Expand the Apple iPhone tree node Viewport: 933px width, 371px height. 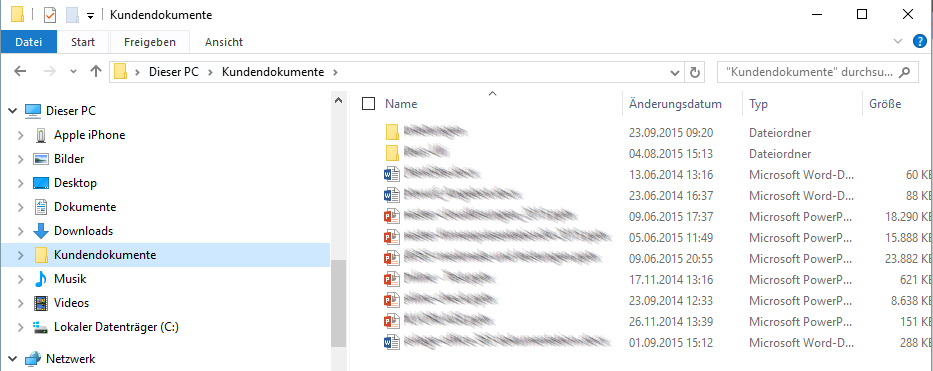(x=21, y=135)
